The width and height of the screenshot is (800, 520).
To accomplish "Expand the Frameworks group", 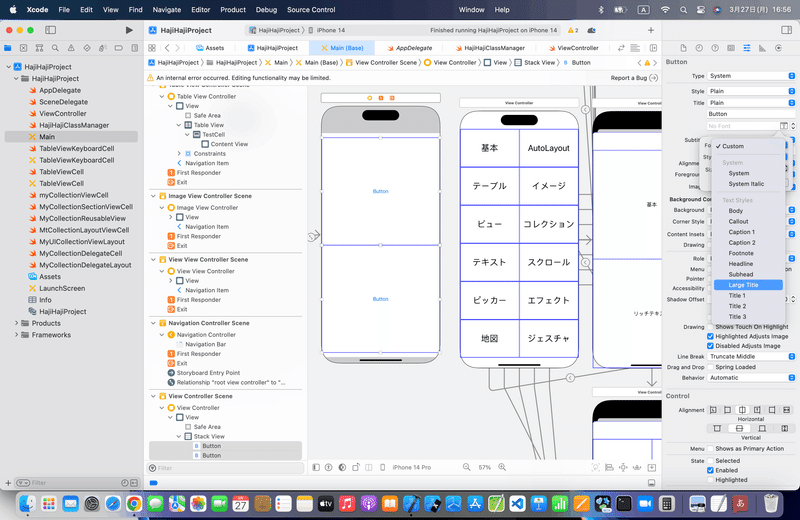I will pyautogui.click(x=16, y=335).
